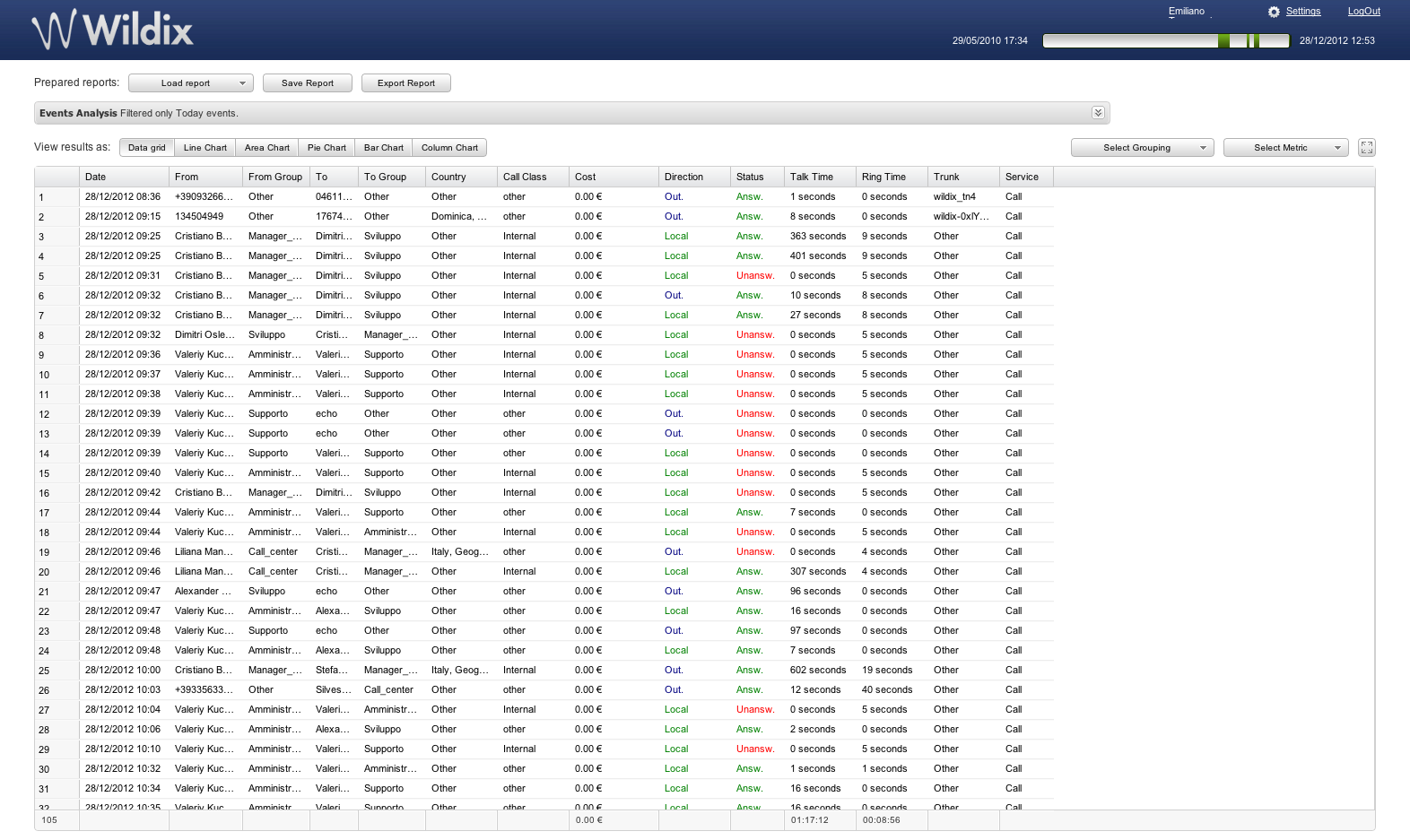The height and width of the screenshot is (840, 1410).
Task: Open the Load report dropdown
Action: coord(191,83)
